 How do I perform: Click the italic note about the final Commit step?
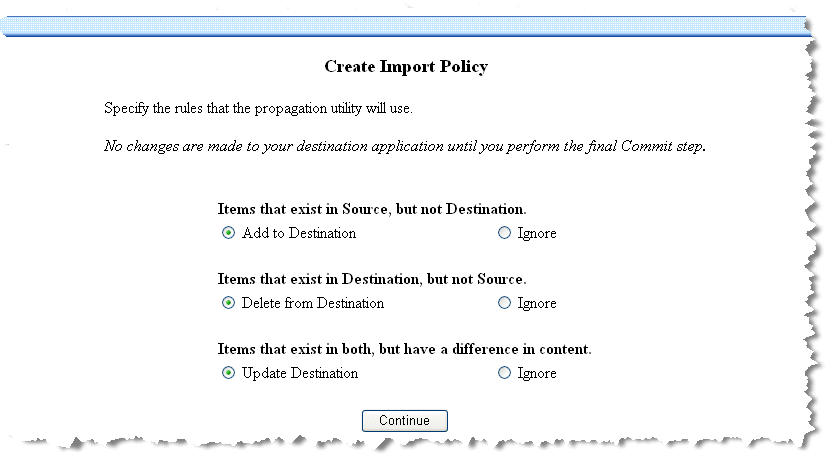coord(405,146)
